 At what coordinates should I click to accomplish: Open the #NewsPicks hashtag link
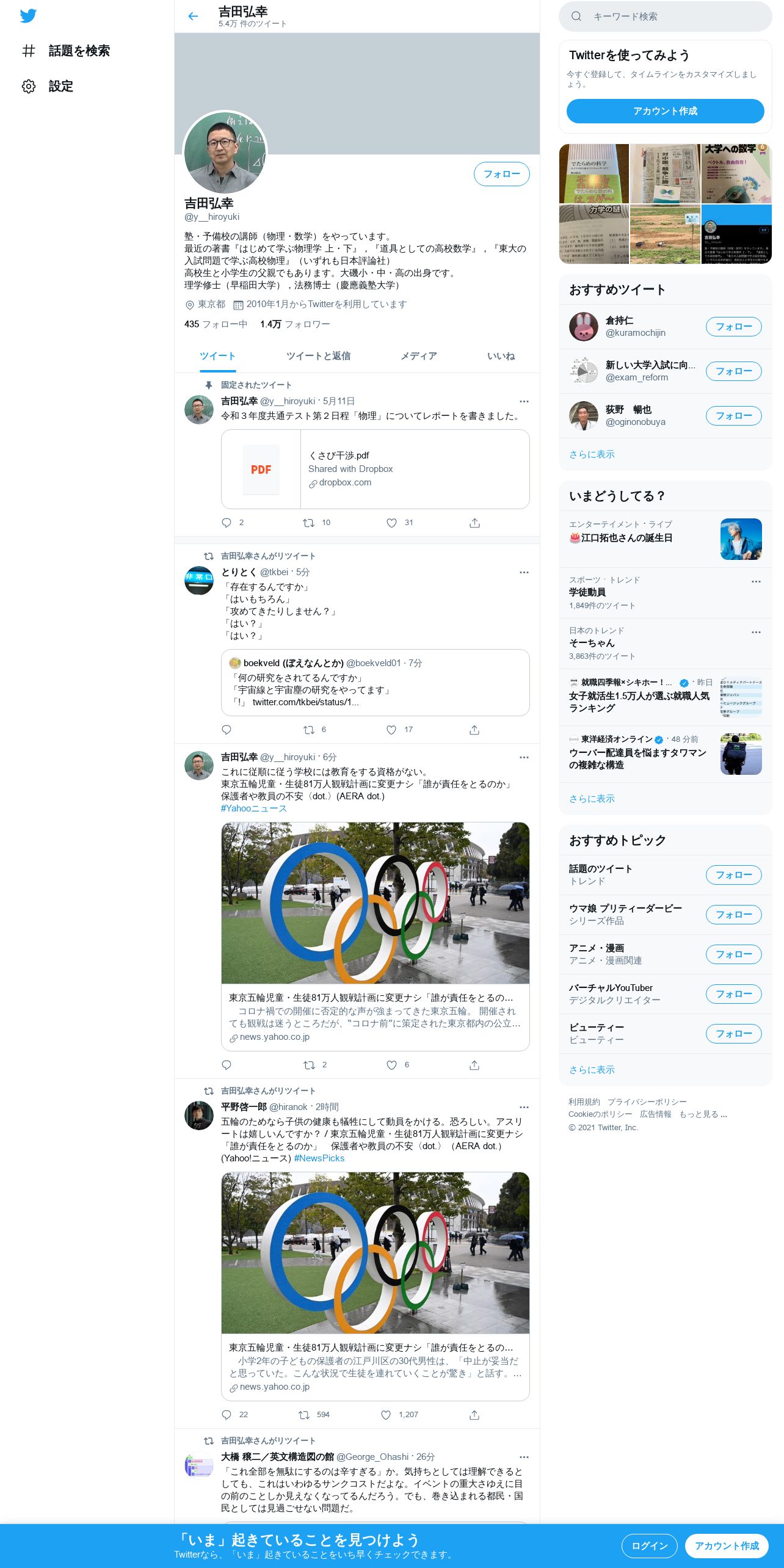pyautogui.click(x=319, y=1158)
